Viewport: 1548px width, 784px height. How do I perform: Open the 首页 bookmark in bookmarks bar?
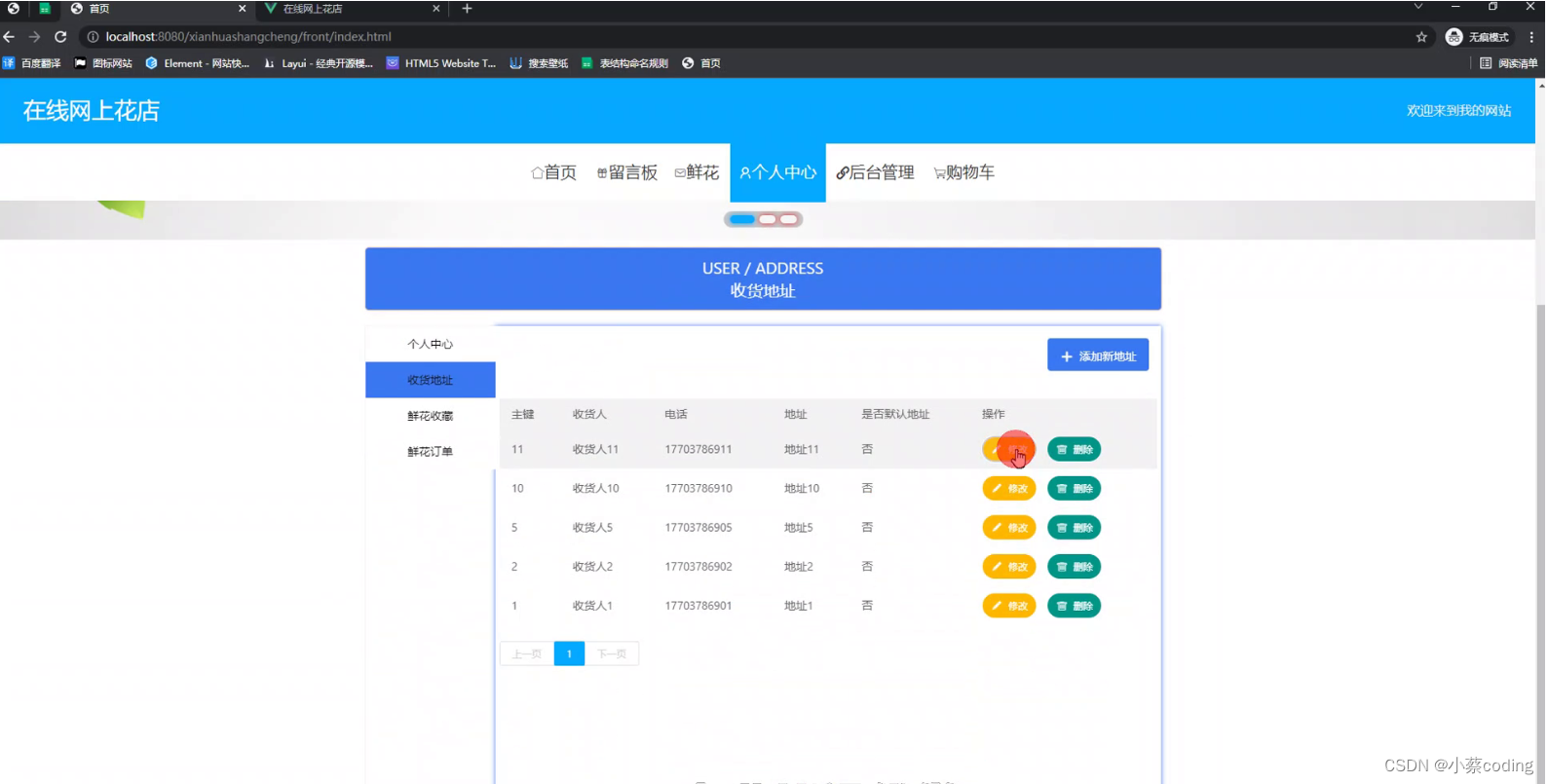pos(701,63)
